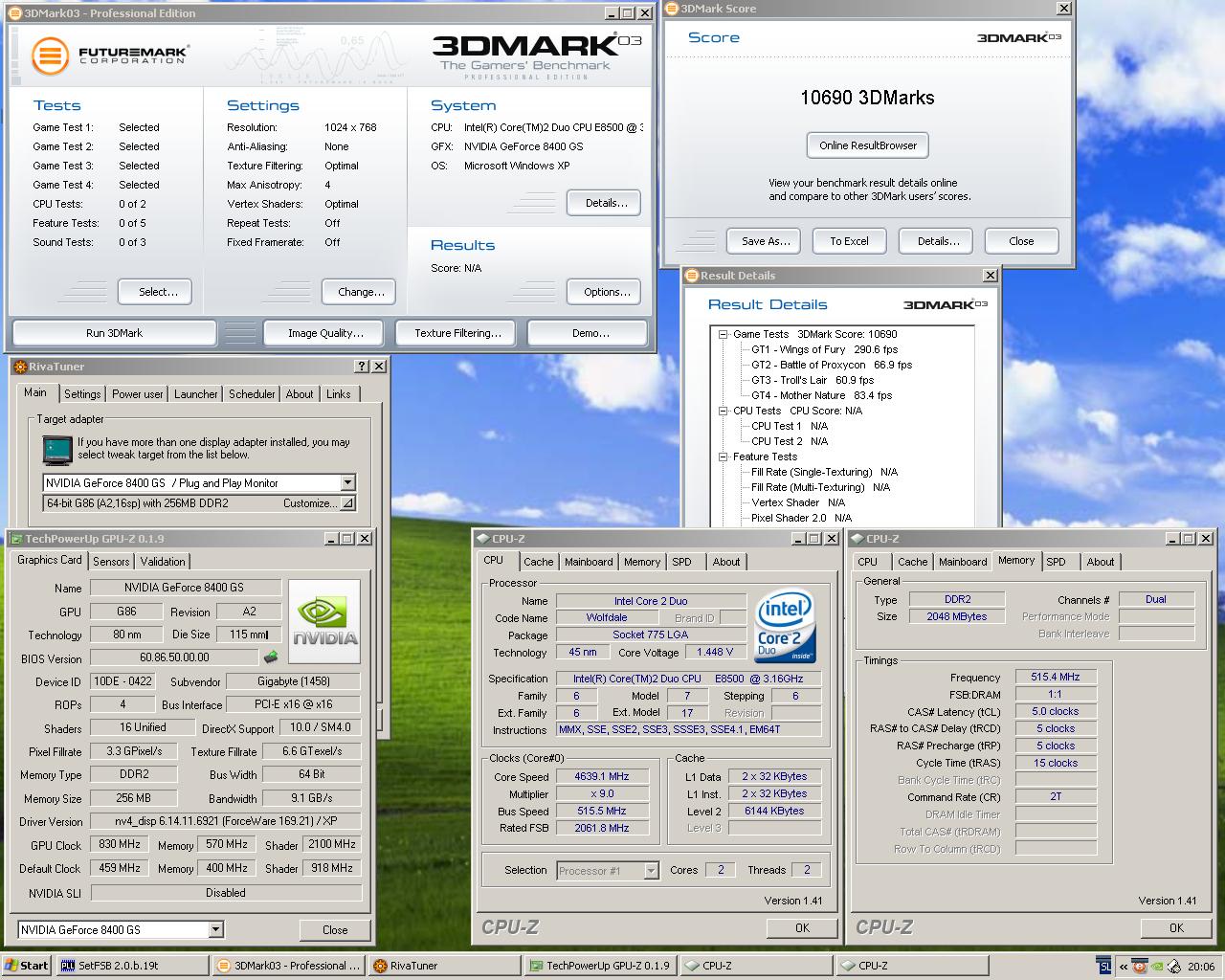Select GT3 - Troll's Lair result row

tap(812, 380)
